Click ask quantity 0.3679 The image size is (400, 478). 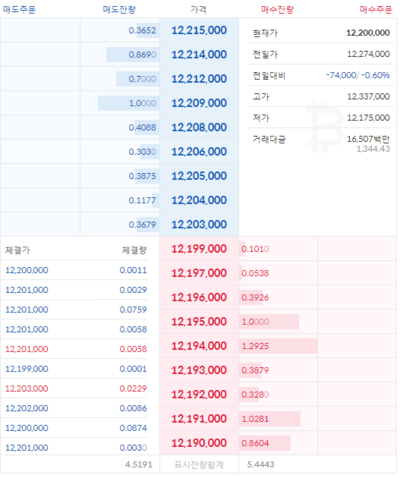(142, 225)
